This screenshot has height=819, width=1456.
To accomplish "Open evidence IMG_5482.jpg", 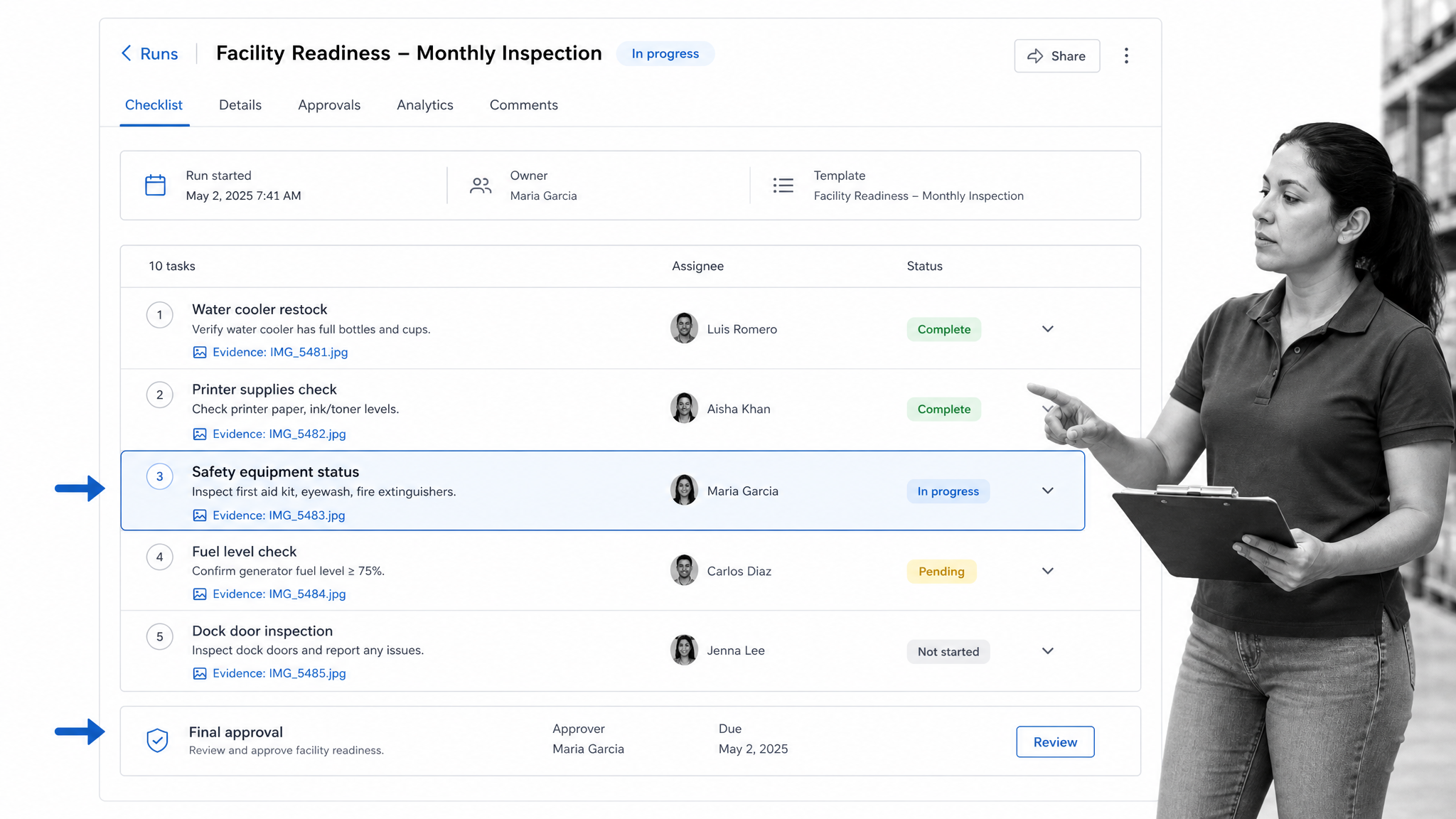I will coord(279,434).
